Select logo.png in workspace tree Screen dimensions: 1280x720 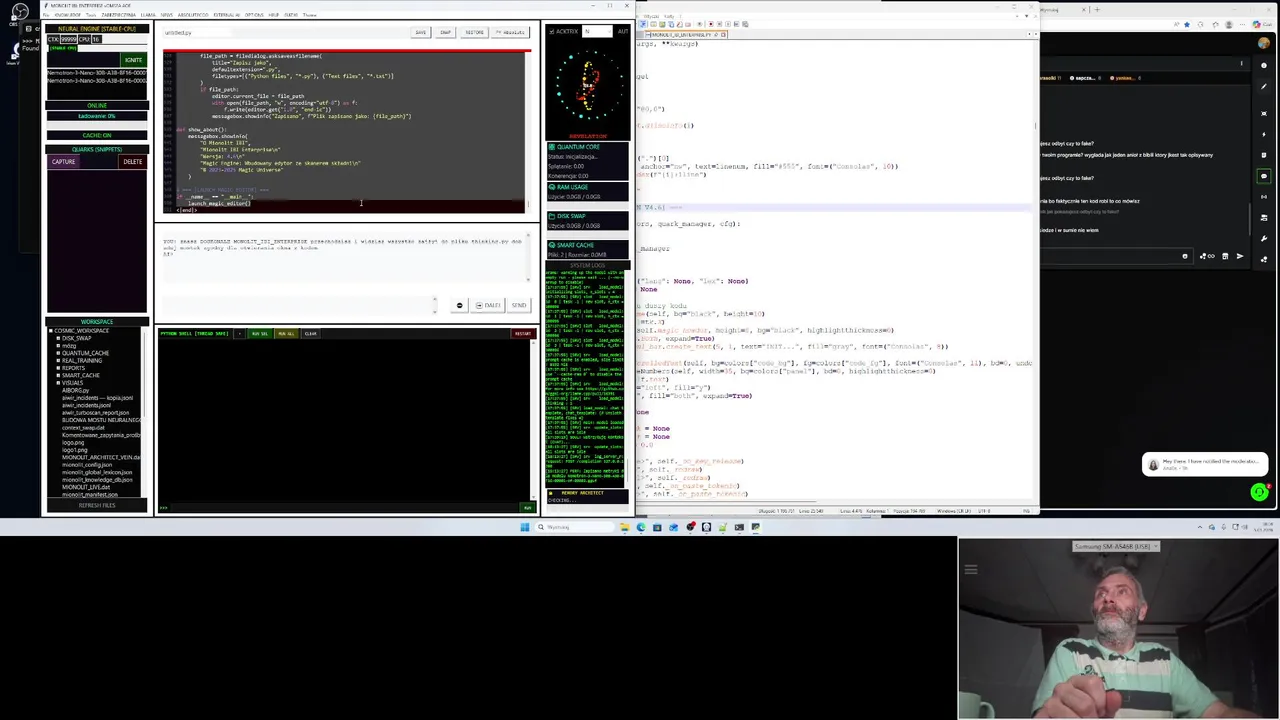coord(73,443)
